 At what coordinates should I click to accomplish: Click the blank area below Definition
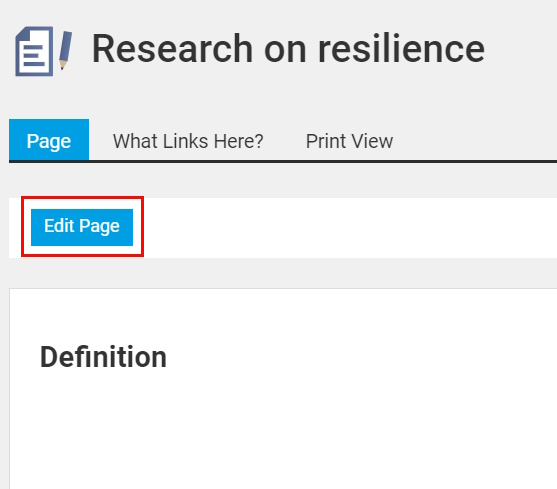tap(284, 433)
